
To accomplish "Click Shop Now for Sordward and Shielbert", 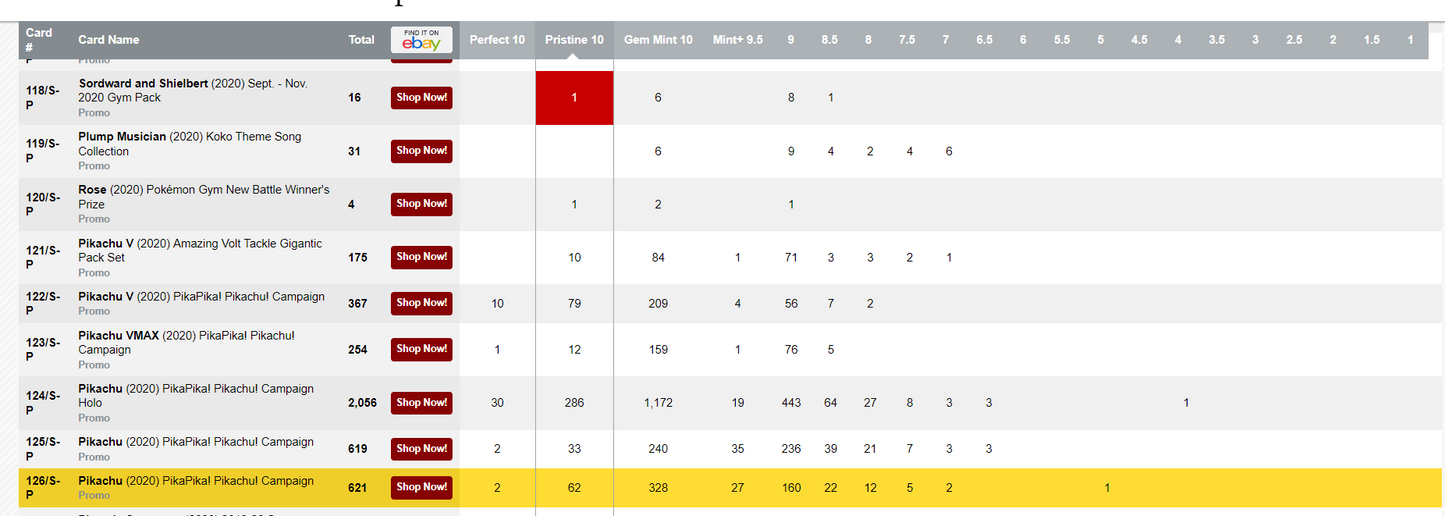I will (x=421, y=97).
